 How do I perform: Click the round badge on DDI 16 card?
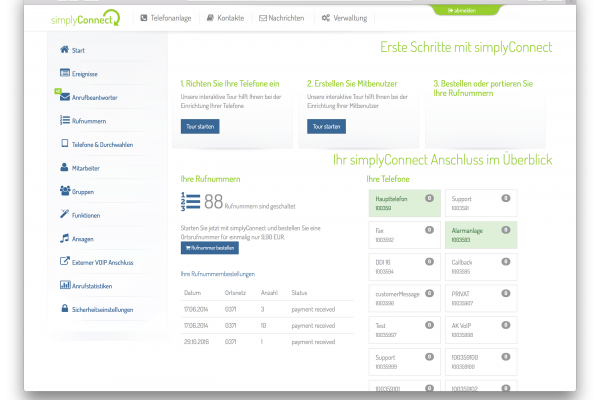tap(429, 262)
